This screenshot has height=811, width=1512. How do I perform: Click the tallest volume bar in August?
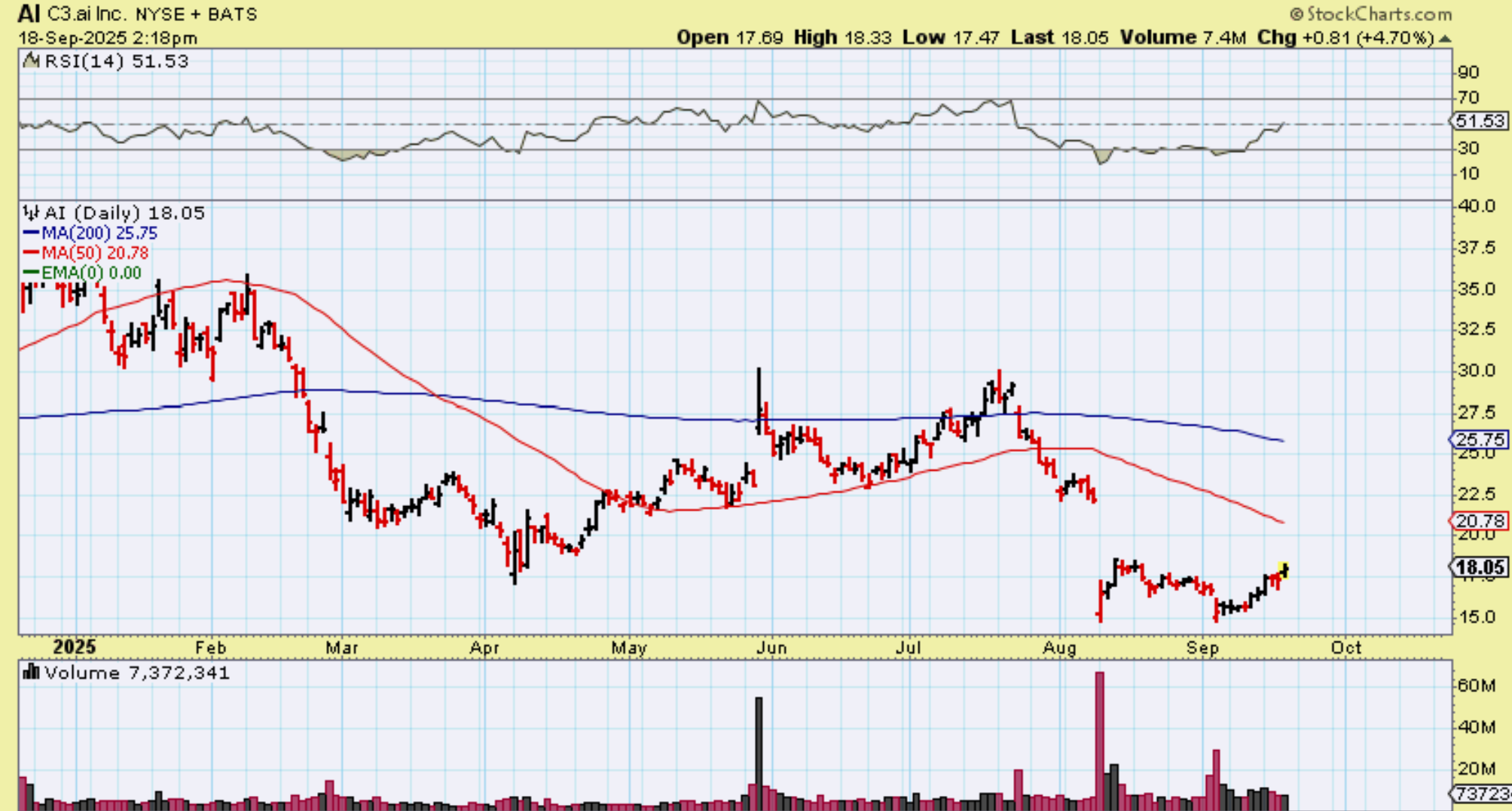[x=1100, y=741]
